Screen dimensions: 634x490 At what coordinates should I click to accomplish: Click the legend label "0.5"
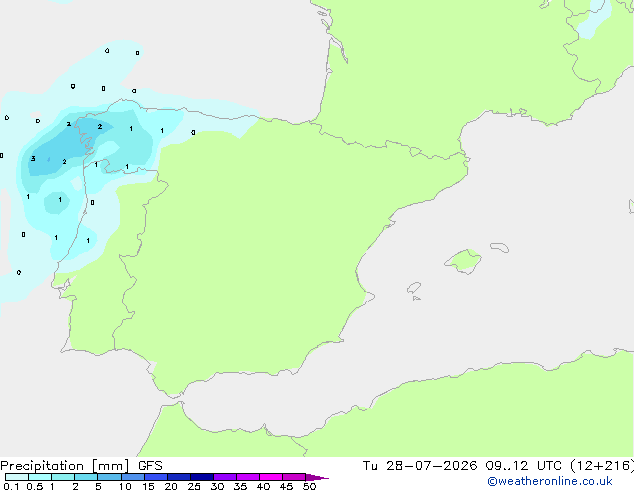(35, 486)
